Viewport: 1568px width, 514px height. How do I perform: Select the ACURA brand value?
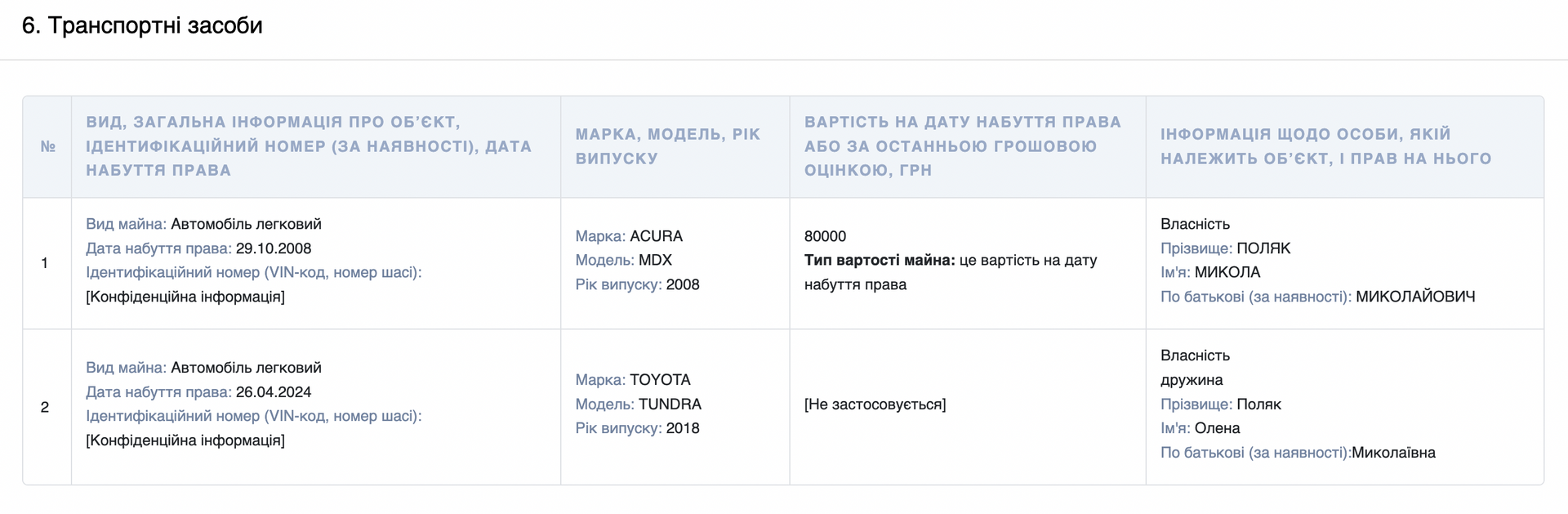tap(656, 236)
